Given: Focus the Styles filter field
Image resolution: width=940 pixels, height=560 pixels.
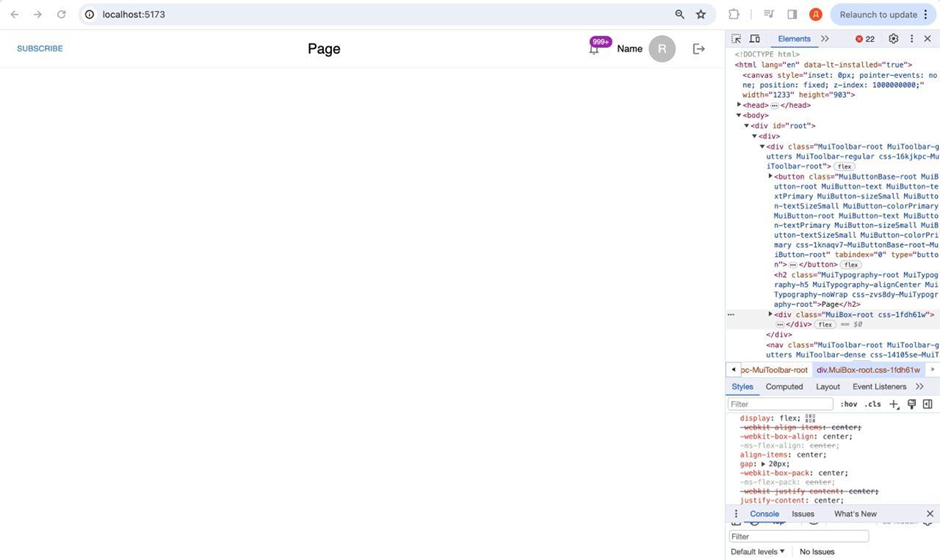Looking at the screenshot, I should click(781, 404).
